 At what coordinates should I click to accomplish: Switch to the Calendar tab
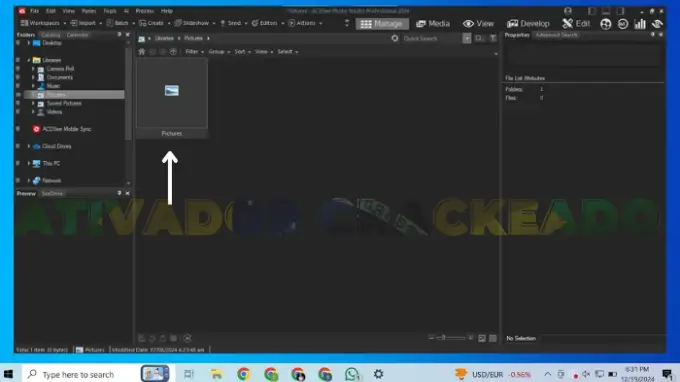click(x=78, y=35)
